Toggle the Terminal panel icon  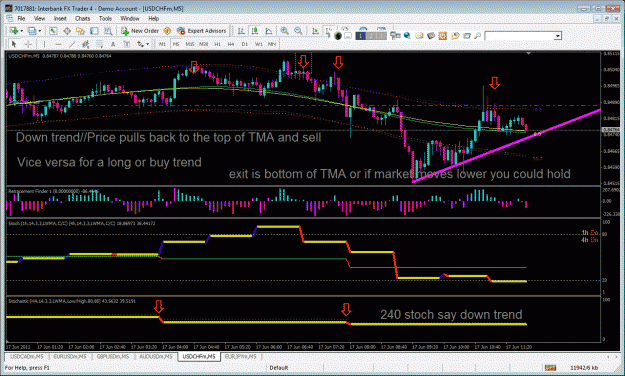94,31
